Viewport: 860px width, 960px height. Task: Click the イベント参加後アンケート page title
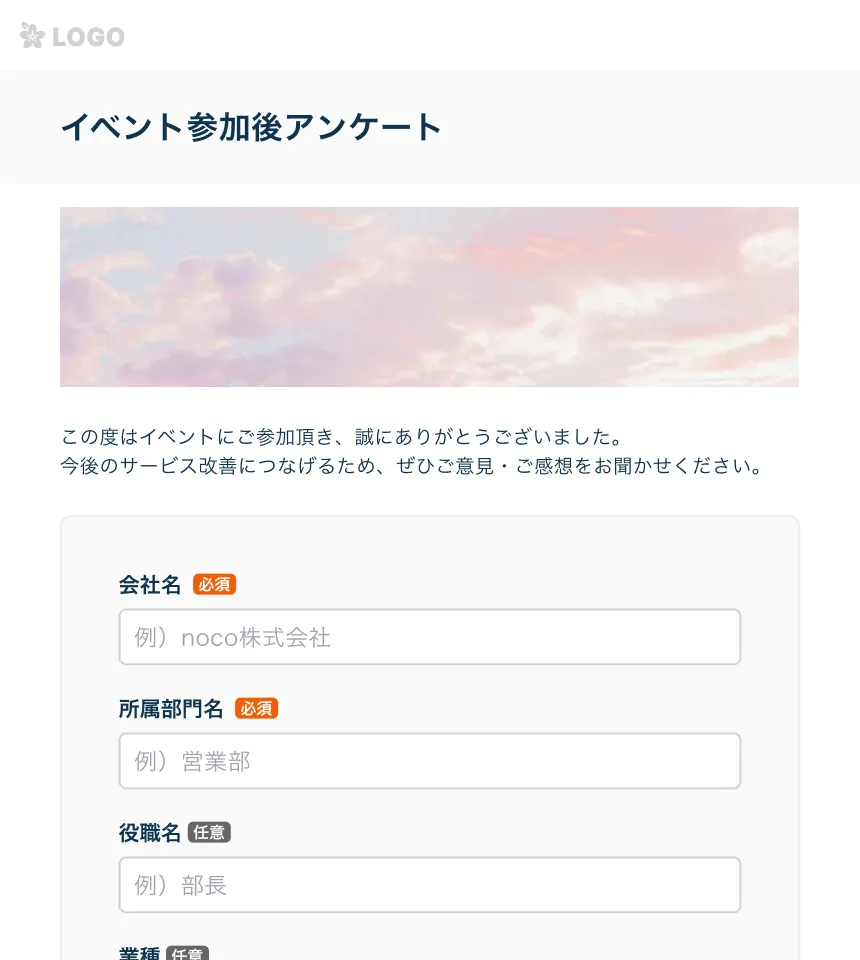252,127
